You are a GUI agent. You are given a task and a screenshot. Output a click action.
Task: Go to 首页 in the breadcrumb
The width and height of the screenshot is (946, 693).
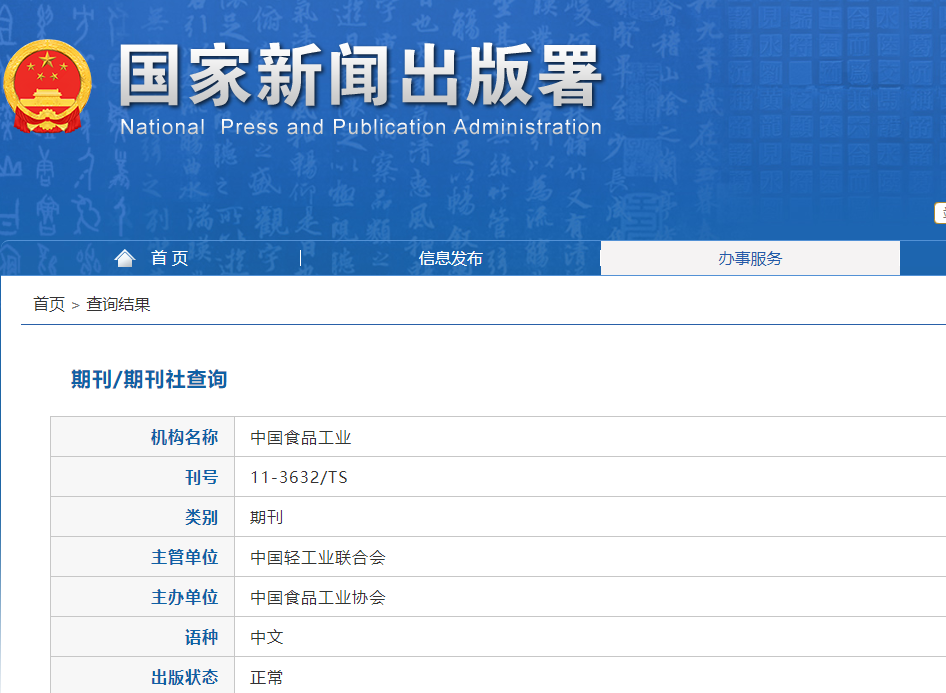tap(49, 304)
